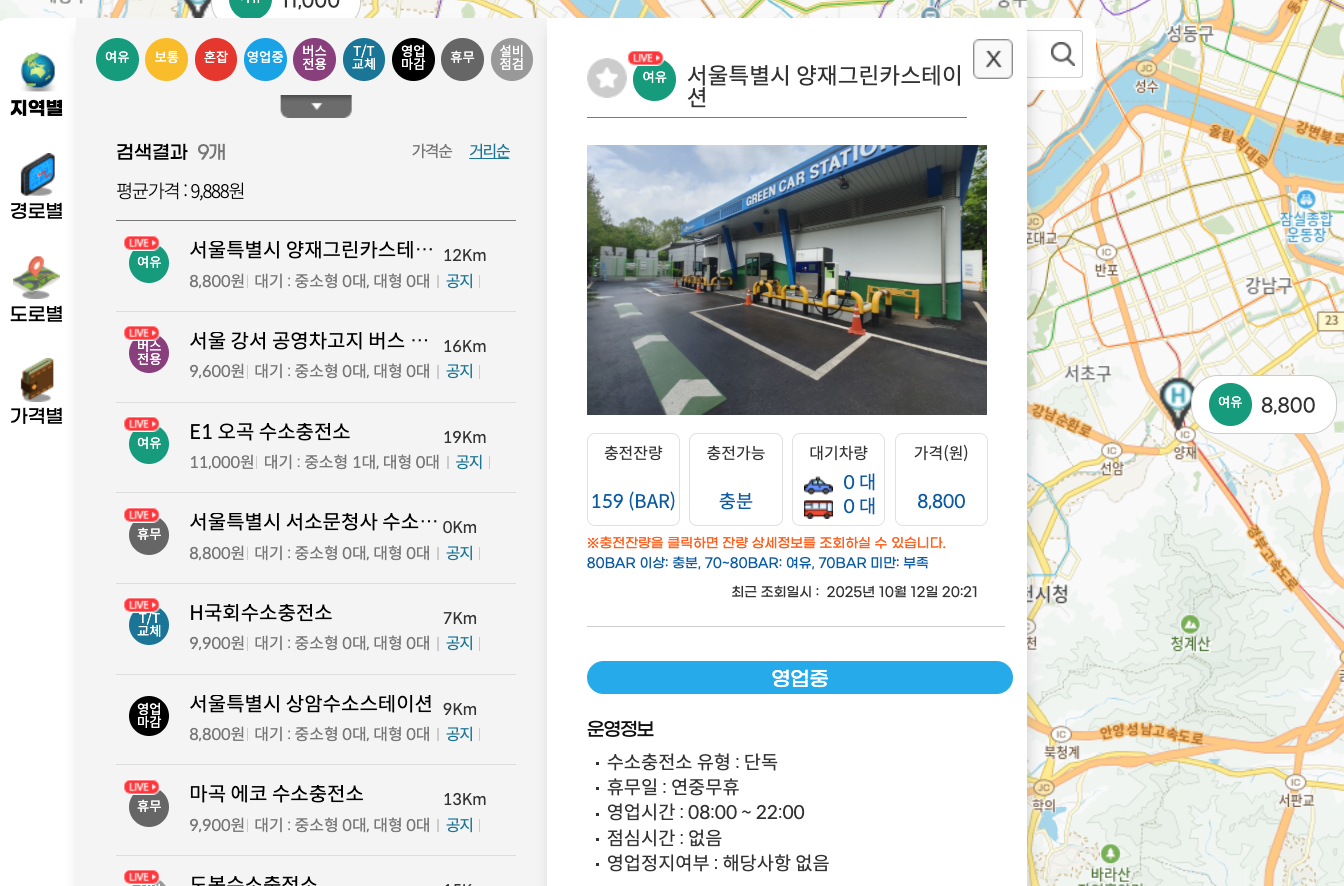Toggle the green 여유 status filter
Viewport: 1344px width, 886px height.
point(117,59)
